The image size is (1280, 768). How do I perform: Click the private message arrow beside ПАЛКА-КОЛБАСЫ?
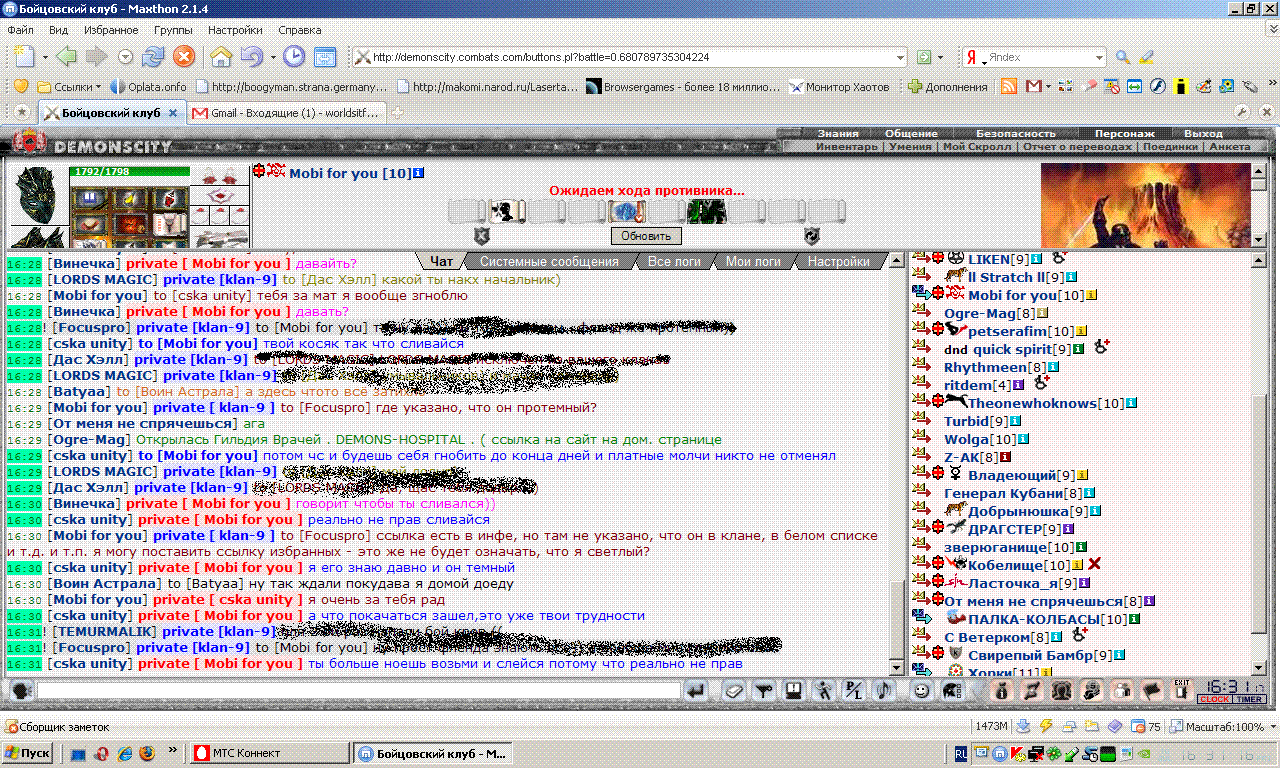[922, 619]
